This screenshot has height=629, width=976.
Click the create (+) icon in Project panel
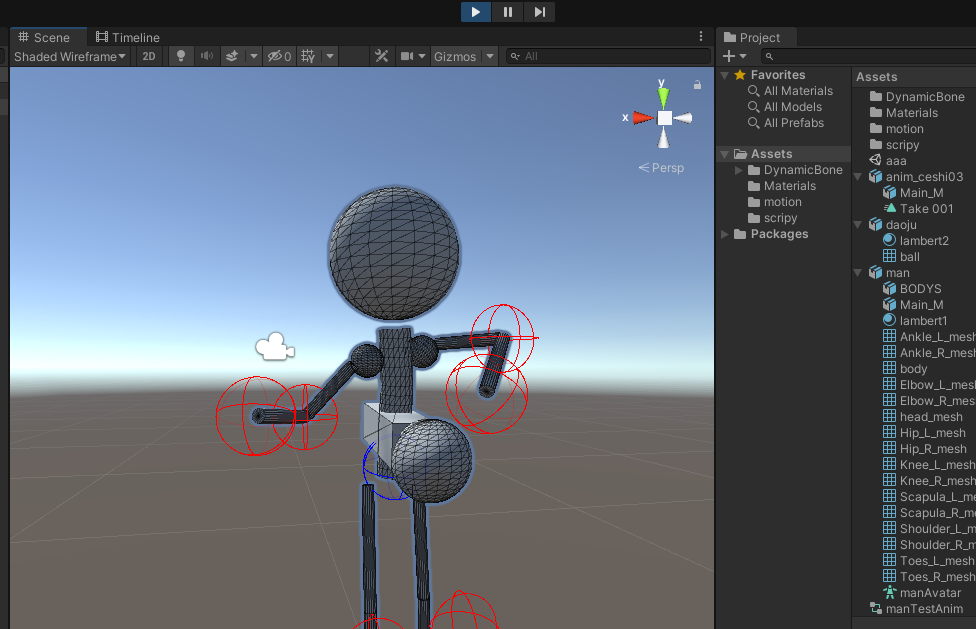[728, 55]
